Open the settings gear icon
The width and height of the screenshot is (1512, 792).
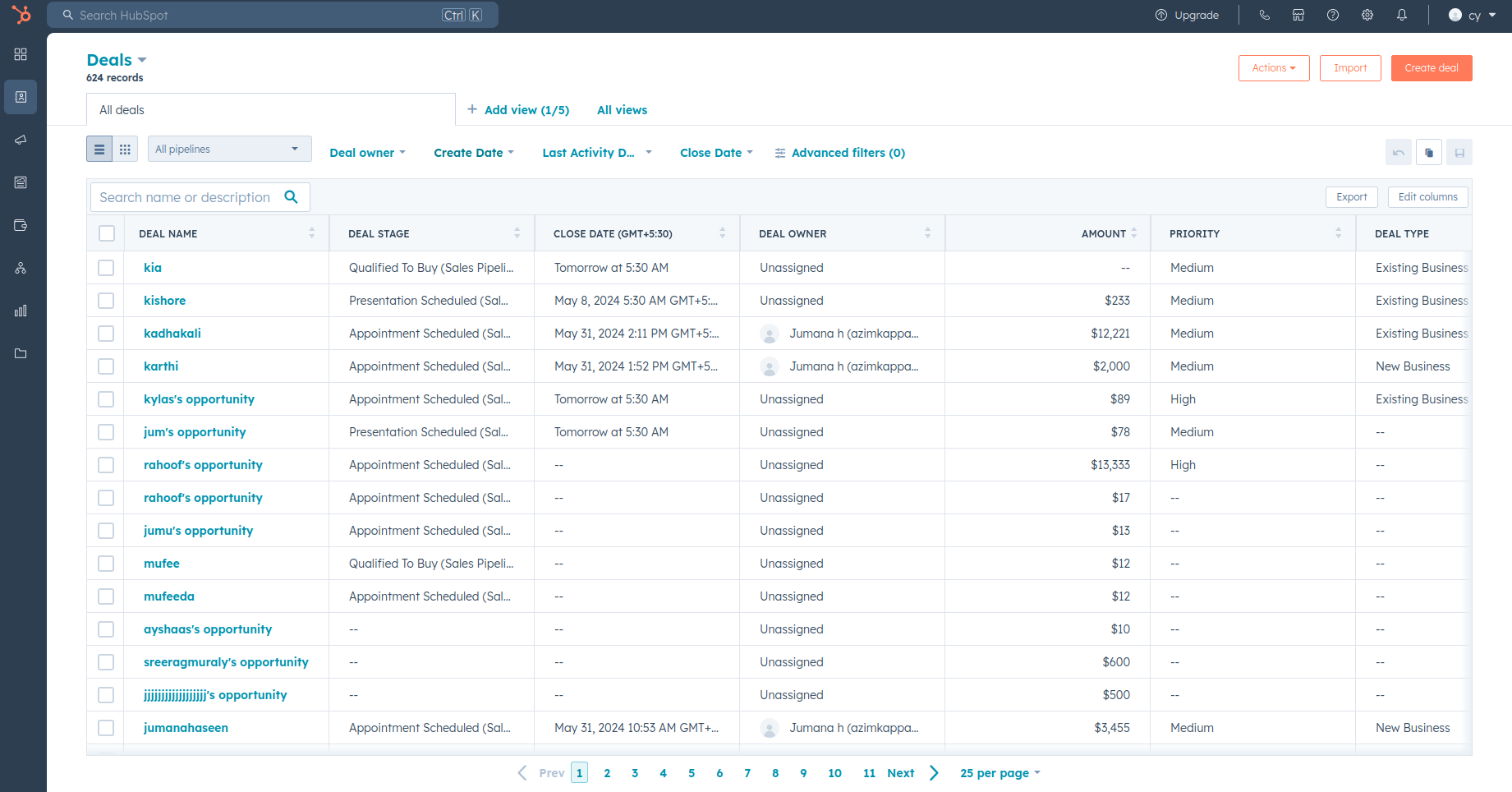point(1367,15)
